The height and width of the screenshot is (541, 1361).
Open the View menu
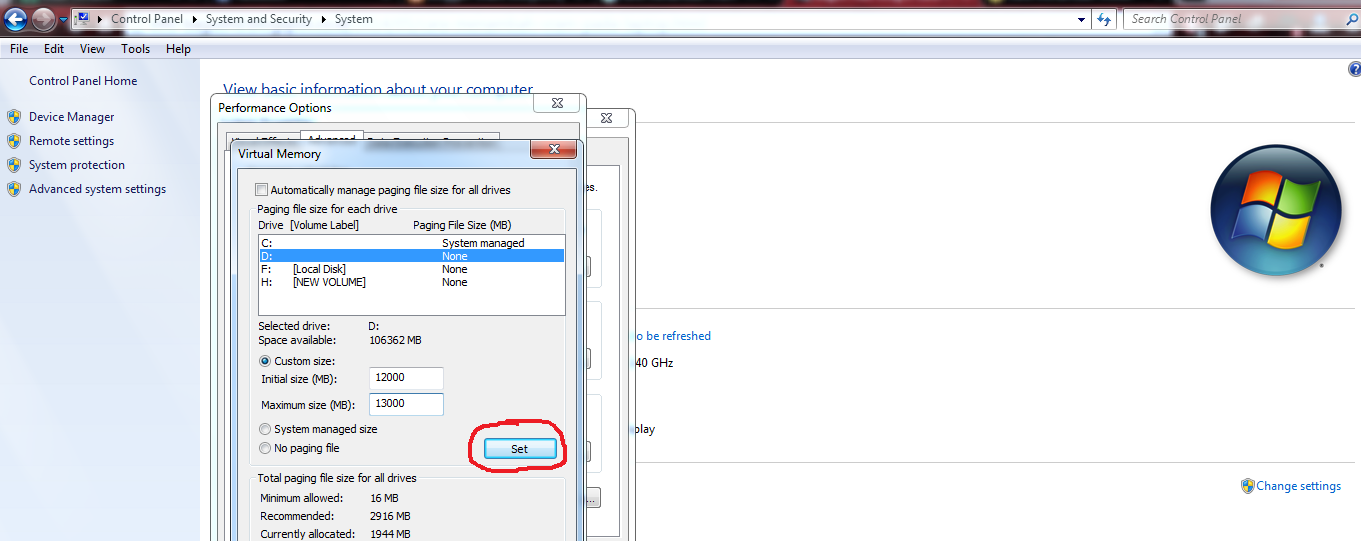tap(92, 49)
